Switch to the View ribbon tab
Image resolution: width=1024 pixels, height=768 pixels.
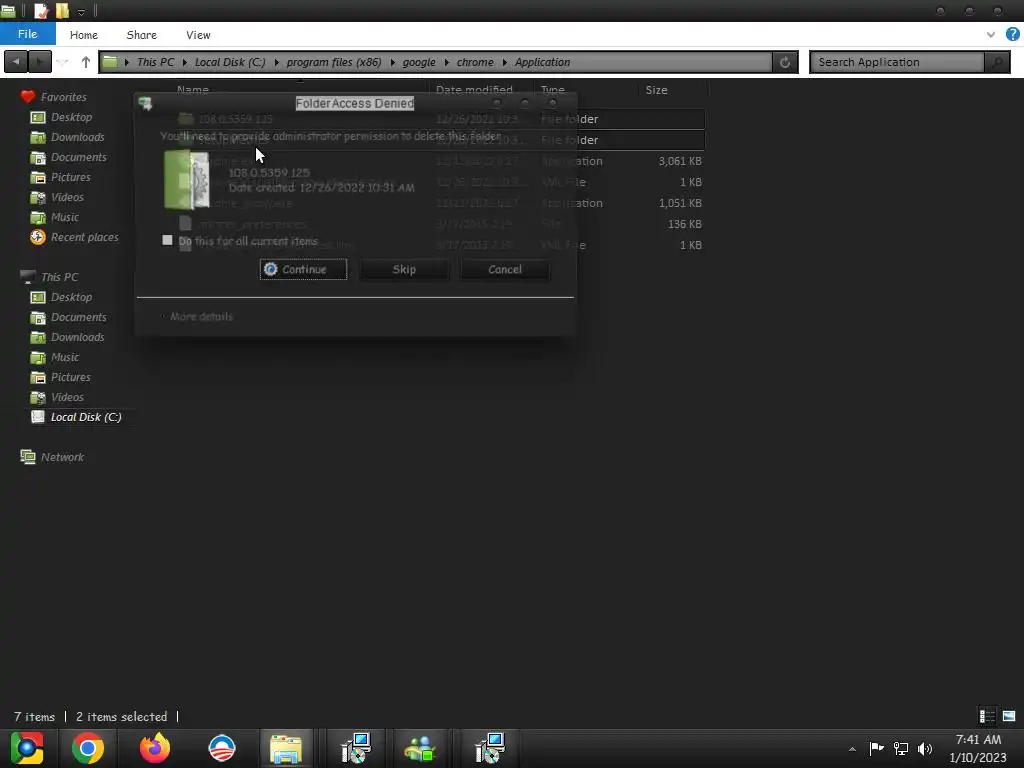click(198, 35)
